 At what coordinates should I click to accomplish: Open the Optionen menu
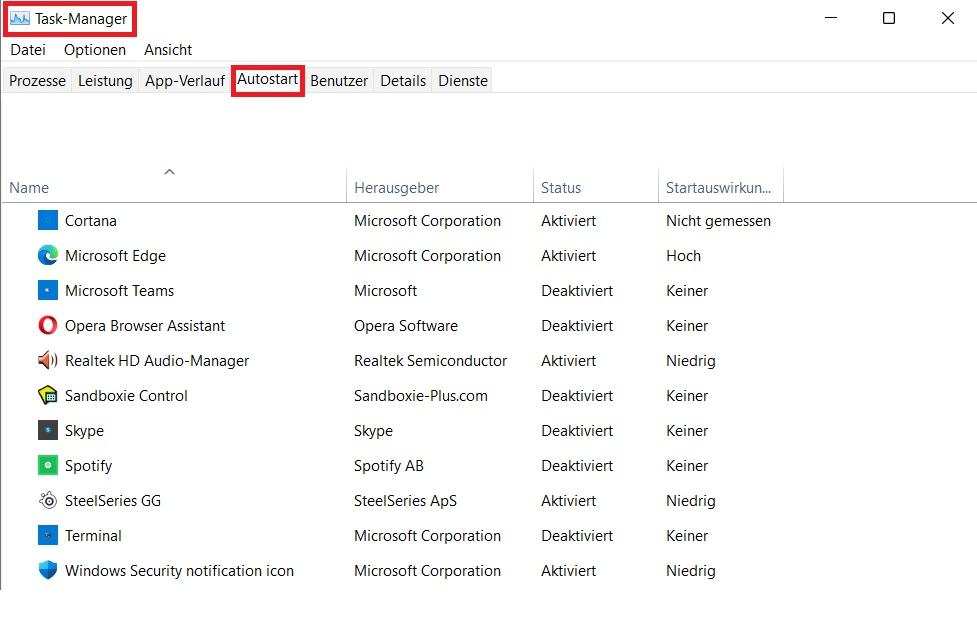pos(95,50)
